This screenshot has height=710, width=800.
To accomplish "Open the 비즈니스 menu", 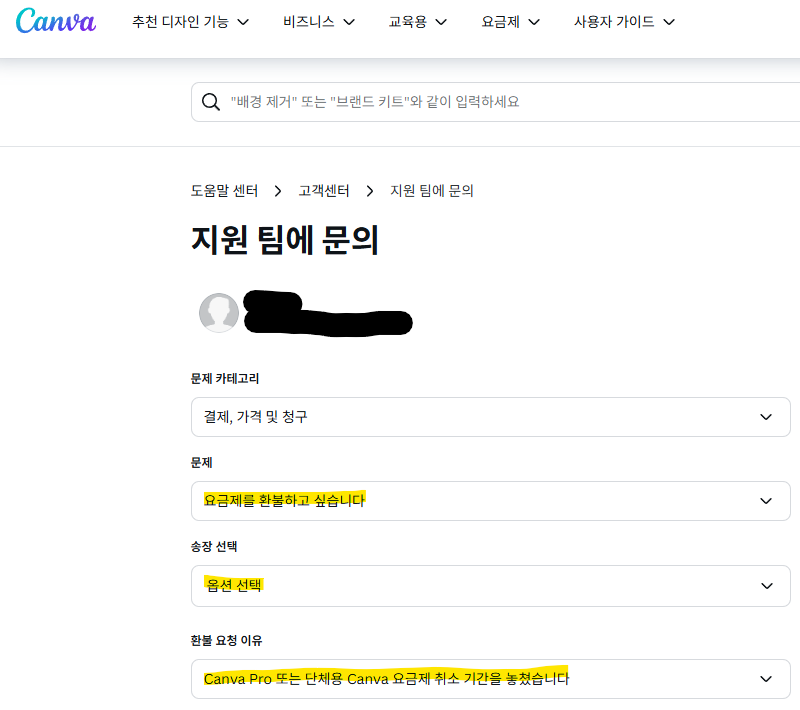I will coord(319,22).
